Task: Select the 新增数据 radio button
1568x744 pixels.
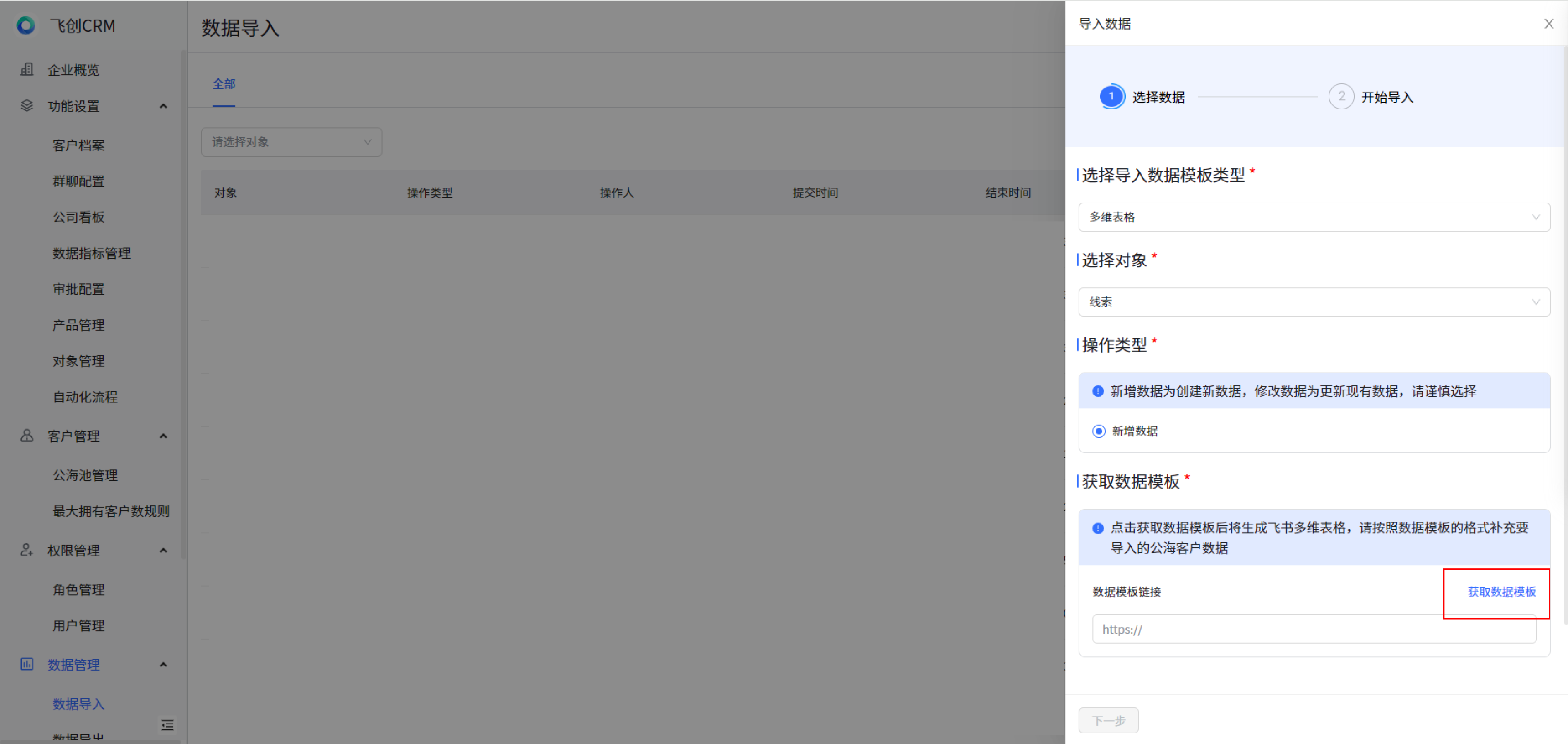Action: point(1099,431)
